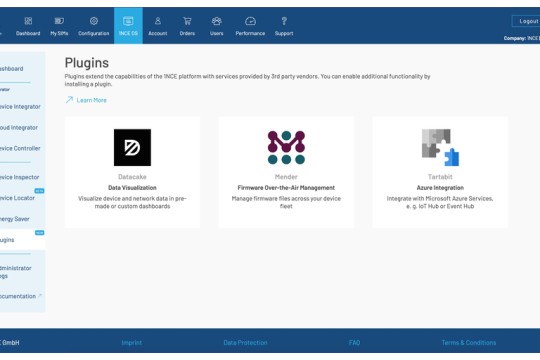This screenshot has height=360, width=540.
Task: Click the Support question mark icon
Action: pyautogui.click(x=284, y=21)
